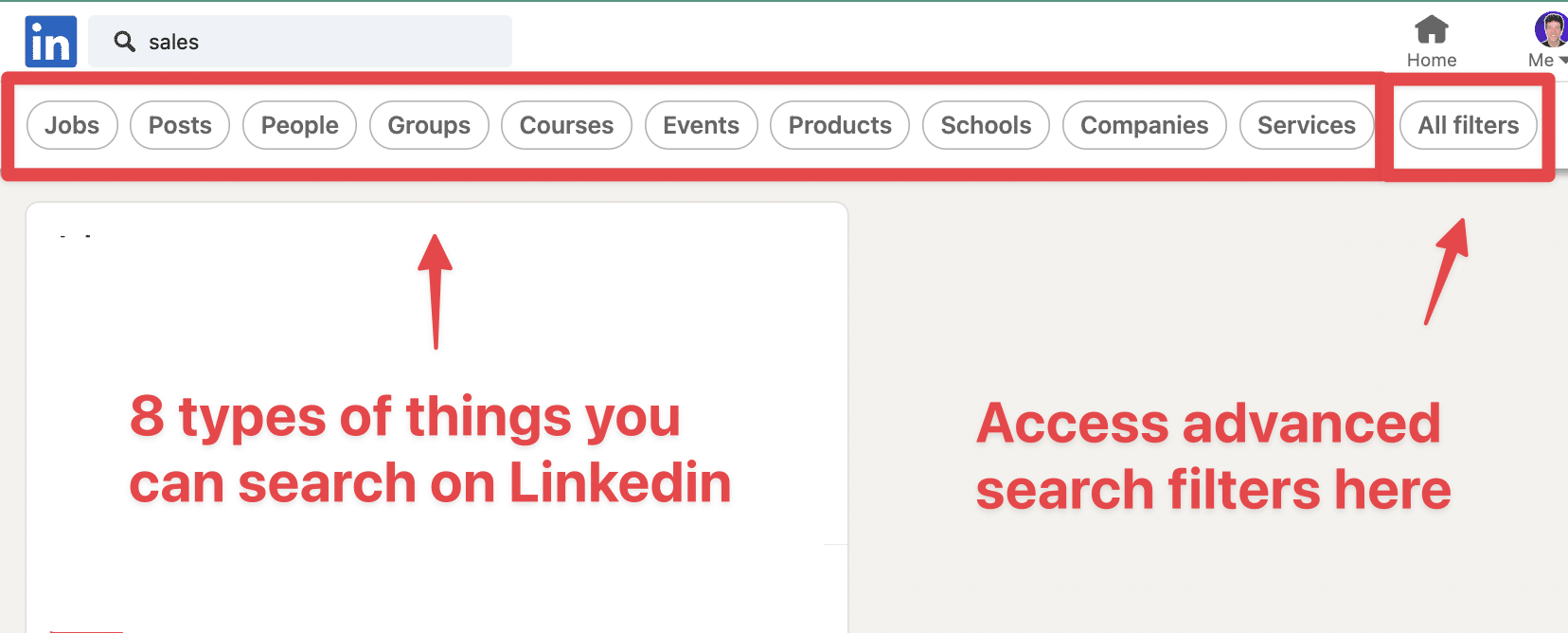This screenshot has height=633, width=1568.
Task: Click the magnifying glass in the search bar
Action: click(124, 41)
